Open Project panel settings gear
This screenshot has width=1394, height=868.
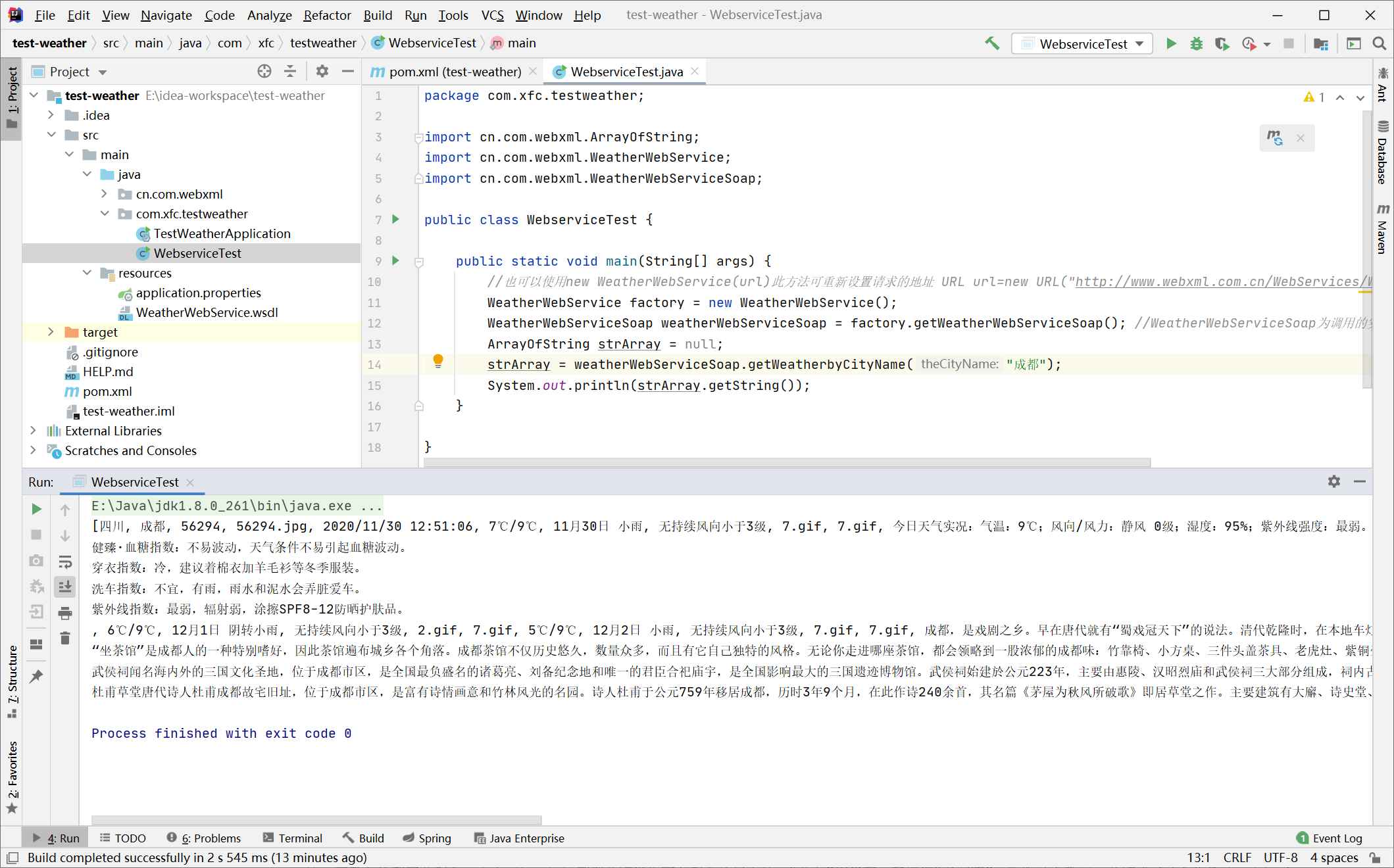[322, 71]
